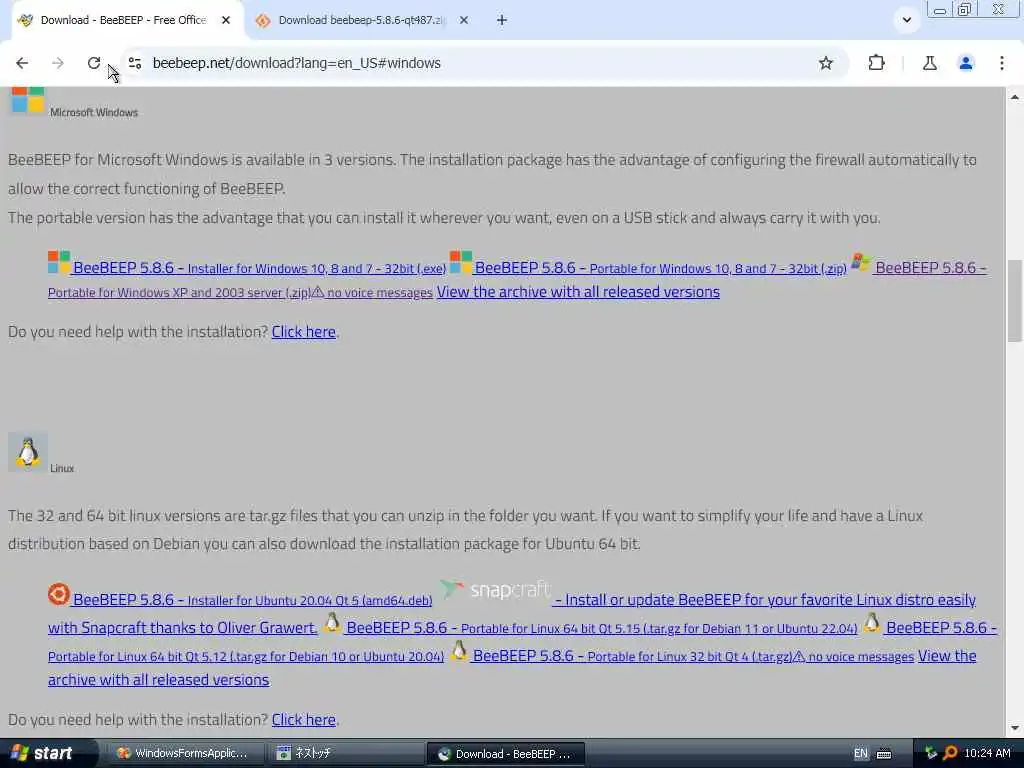Viewport: 1024px width, 768px height.
Task: Click the Windows icon beside the installer link
Action: tap(59, 263)
